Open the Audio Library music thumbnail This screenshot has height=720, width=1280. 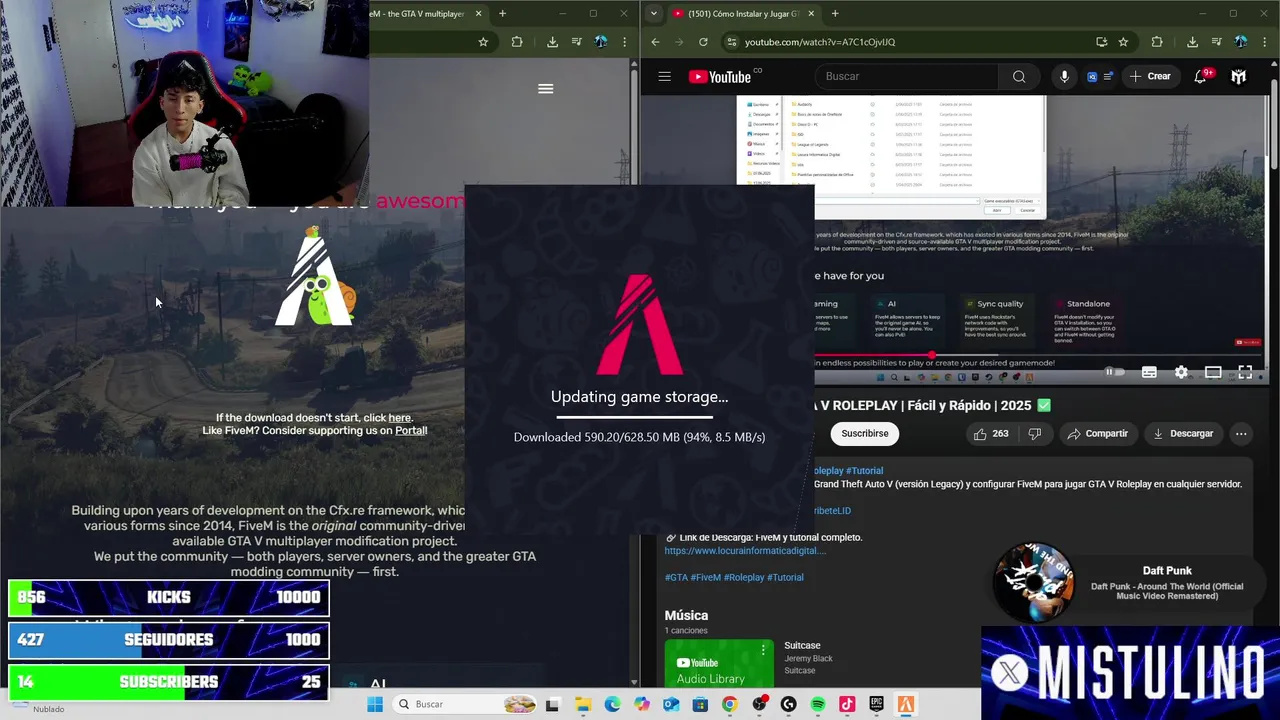pos(719,663)
